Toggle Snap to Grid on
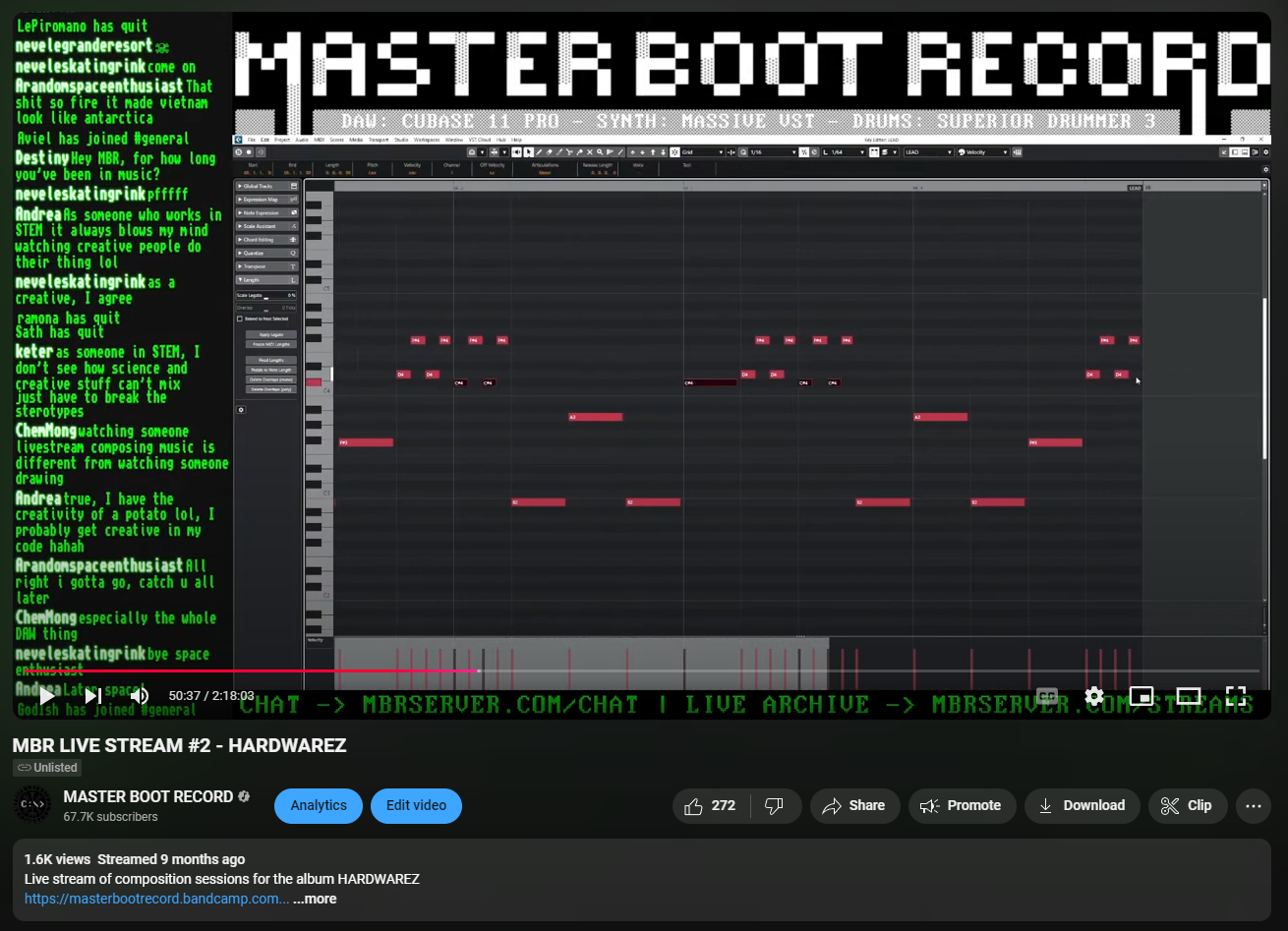1288x931 pixels. pyautogui.click(x=675, y=152)
